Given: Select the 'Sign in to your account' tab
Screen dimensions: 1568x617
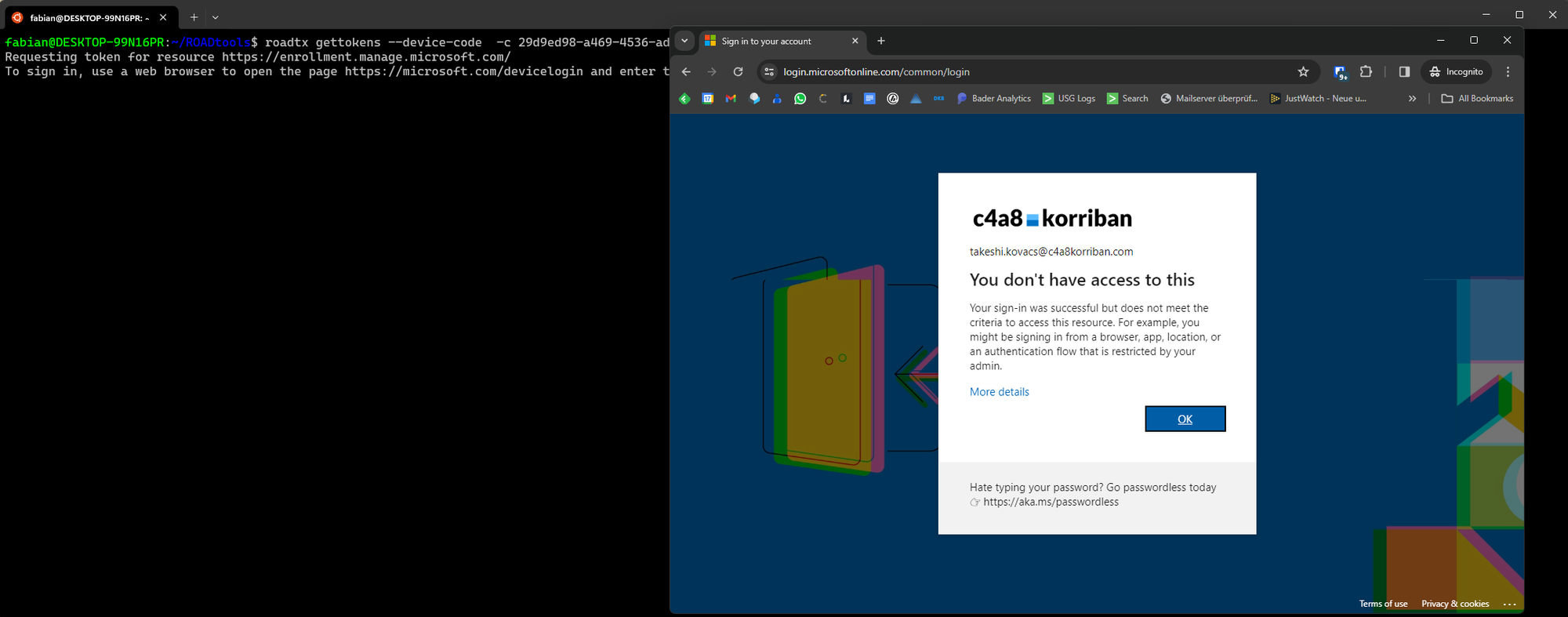Looking at the screenshot, I should point(775,41).
